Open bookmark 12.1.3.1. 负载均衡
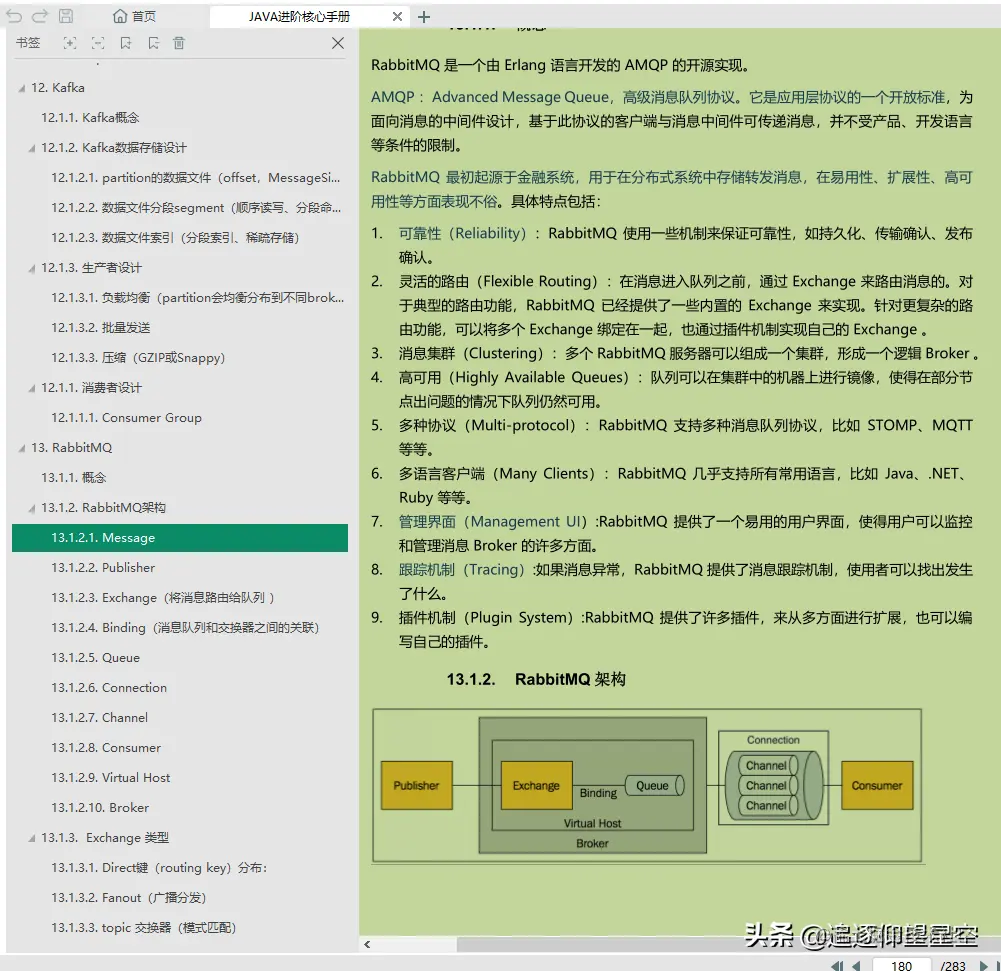 (197, 297)
